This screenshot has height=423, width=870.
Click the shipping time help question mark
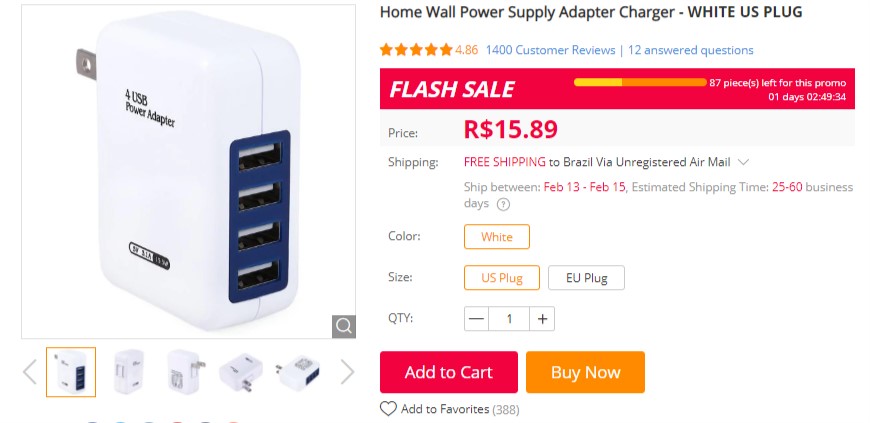[503, 204]
